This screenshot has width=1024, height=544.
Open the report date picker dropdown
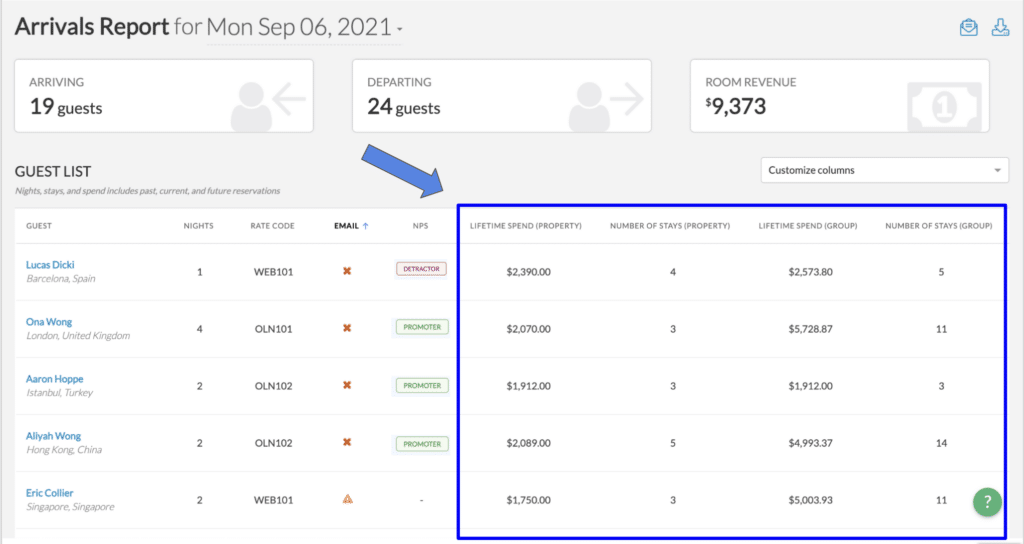305,28
